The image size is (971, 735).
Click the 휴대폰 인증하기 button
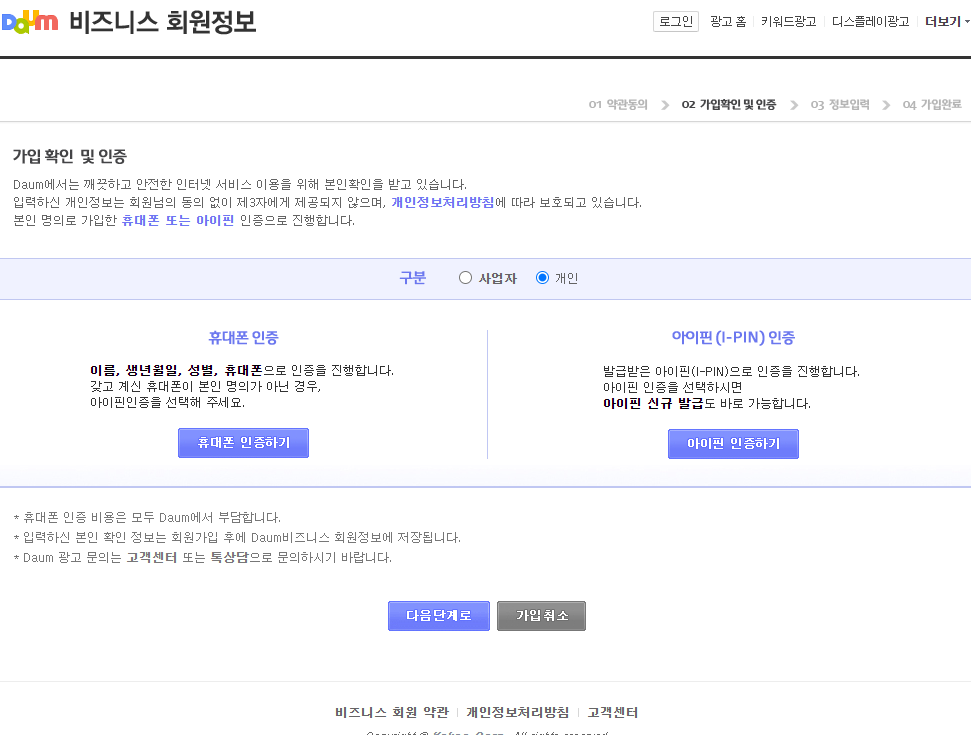pyautogui.click(x=243, y=443)
